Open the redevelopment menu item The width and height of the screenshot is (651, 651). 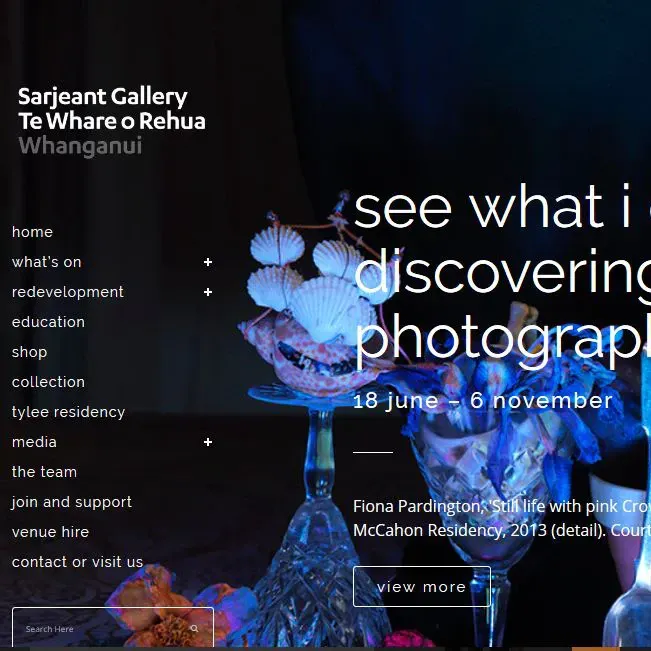[x=68, y=292]
